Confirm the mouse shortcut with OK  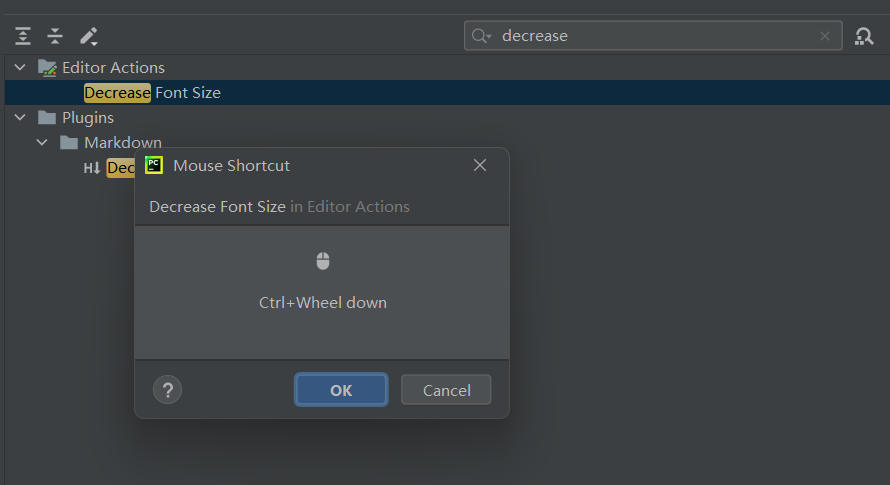[341, 390]
